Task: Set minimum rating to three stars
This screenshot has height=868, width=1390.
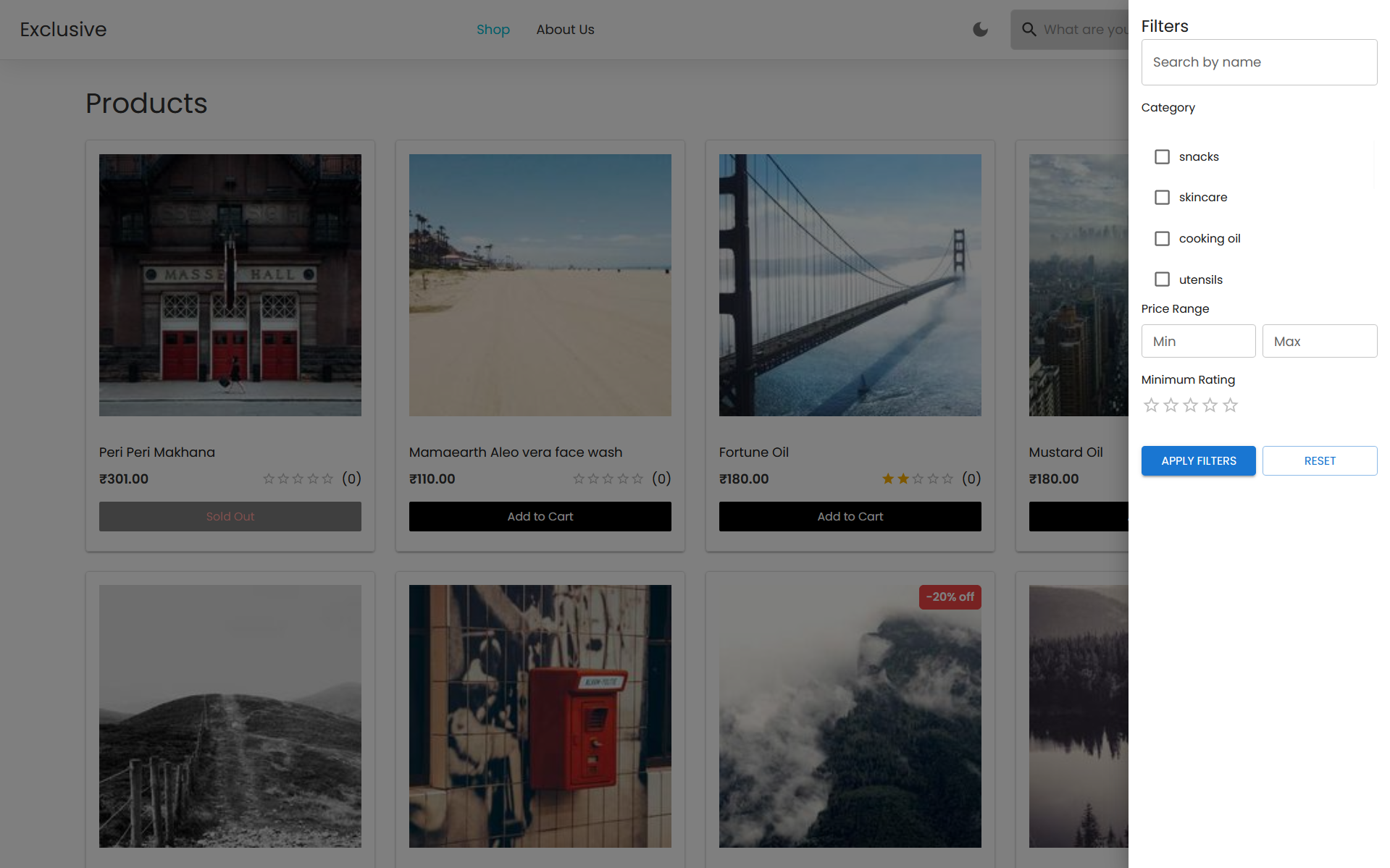Action: [x=1190, y=405]
